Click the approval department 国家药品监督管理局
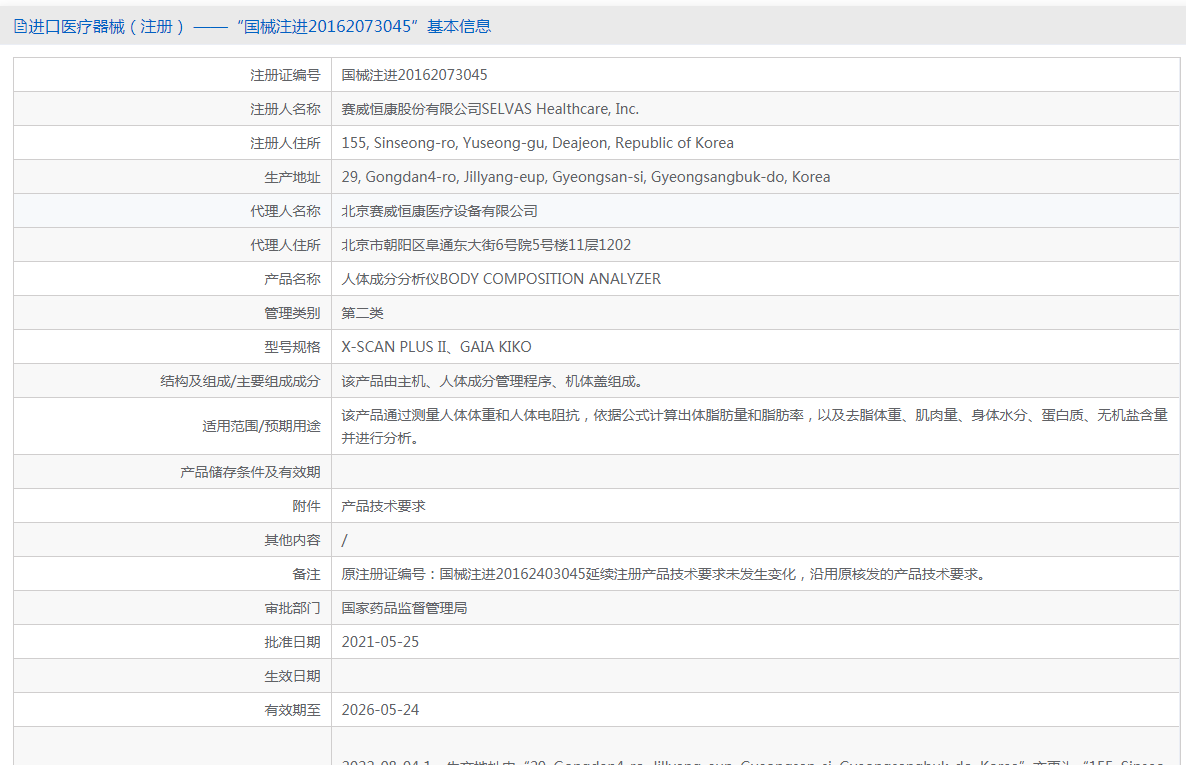 click(x=404, y=608)
